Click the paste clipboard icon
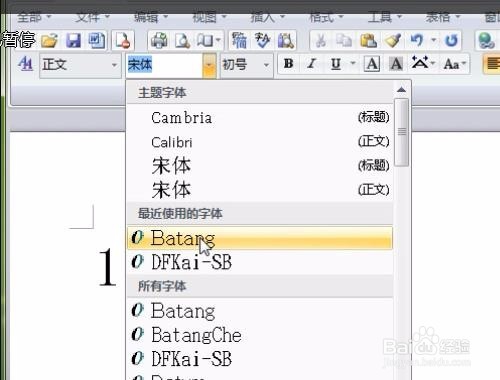The width and height of the screenshot is (500, 380). pyautogui.click(x=368, y=41)
